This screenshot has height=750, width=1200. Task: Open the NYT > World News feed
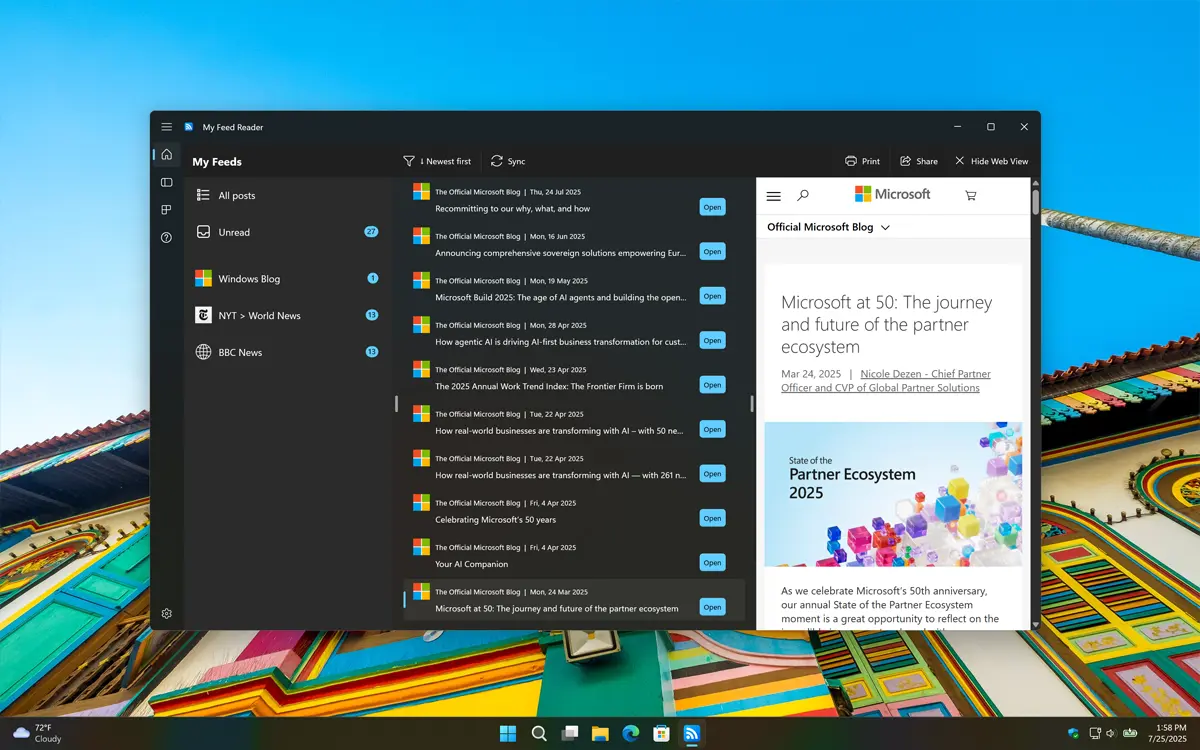pos(287,315)
